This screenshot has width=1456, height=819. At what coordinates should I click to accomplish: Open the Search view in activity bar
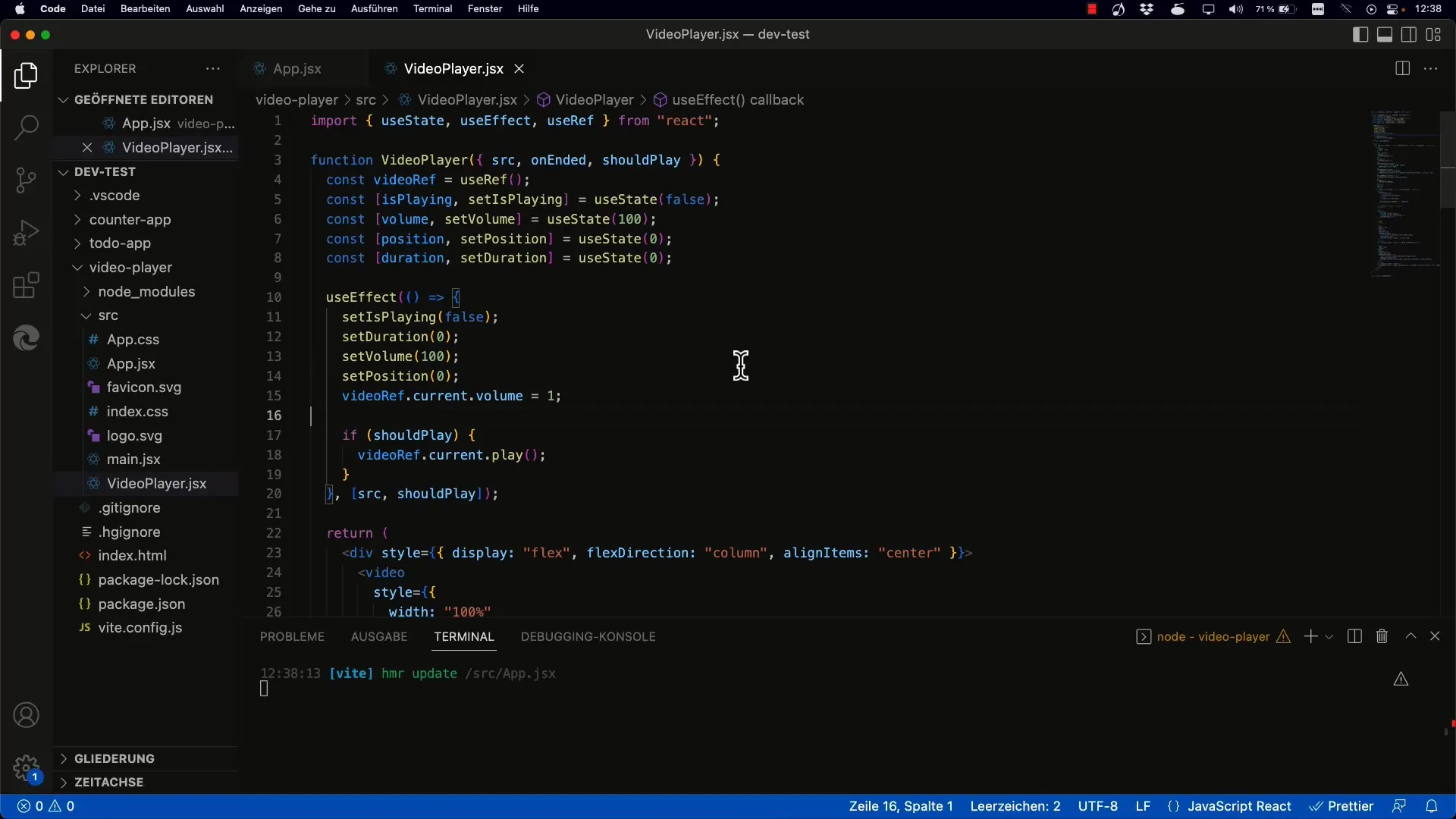pos(26,127)
